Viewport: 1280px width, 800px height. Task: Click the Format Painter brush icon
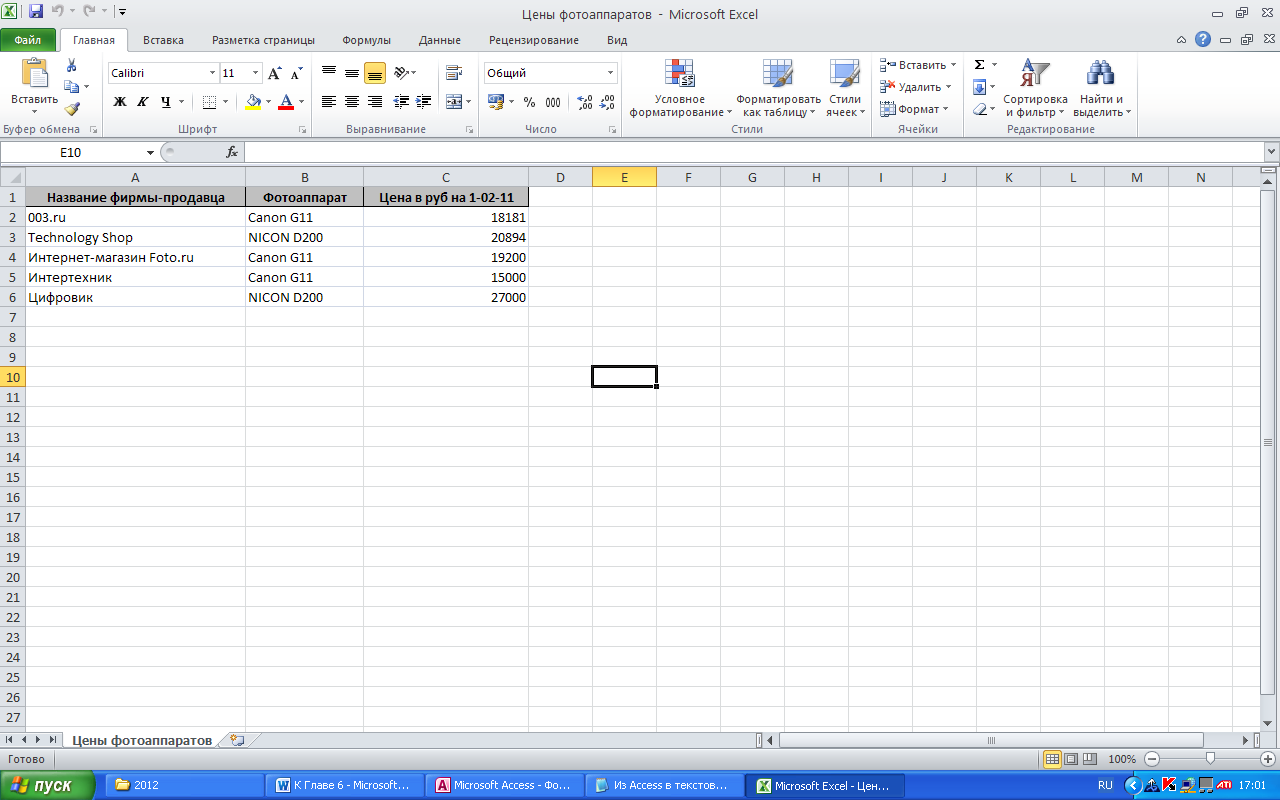click(x=72, y=109)
